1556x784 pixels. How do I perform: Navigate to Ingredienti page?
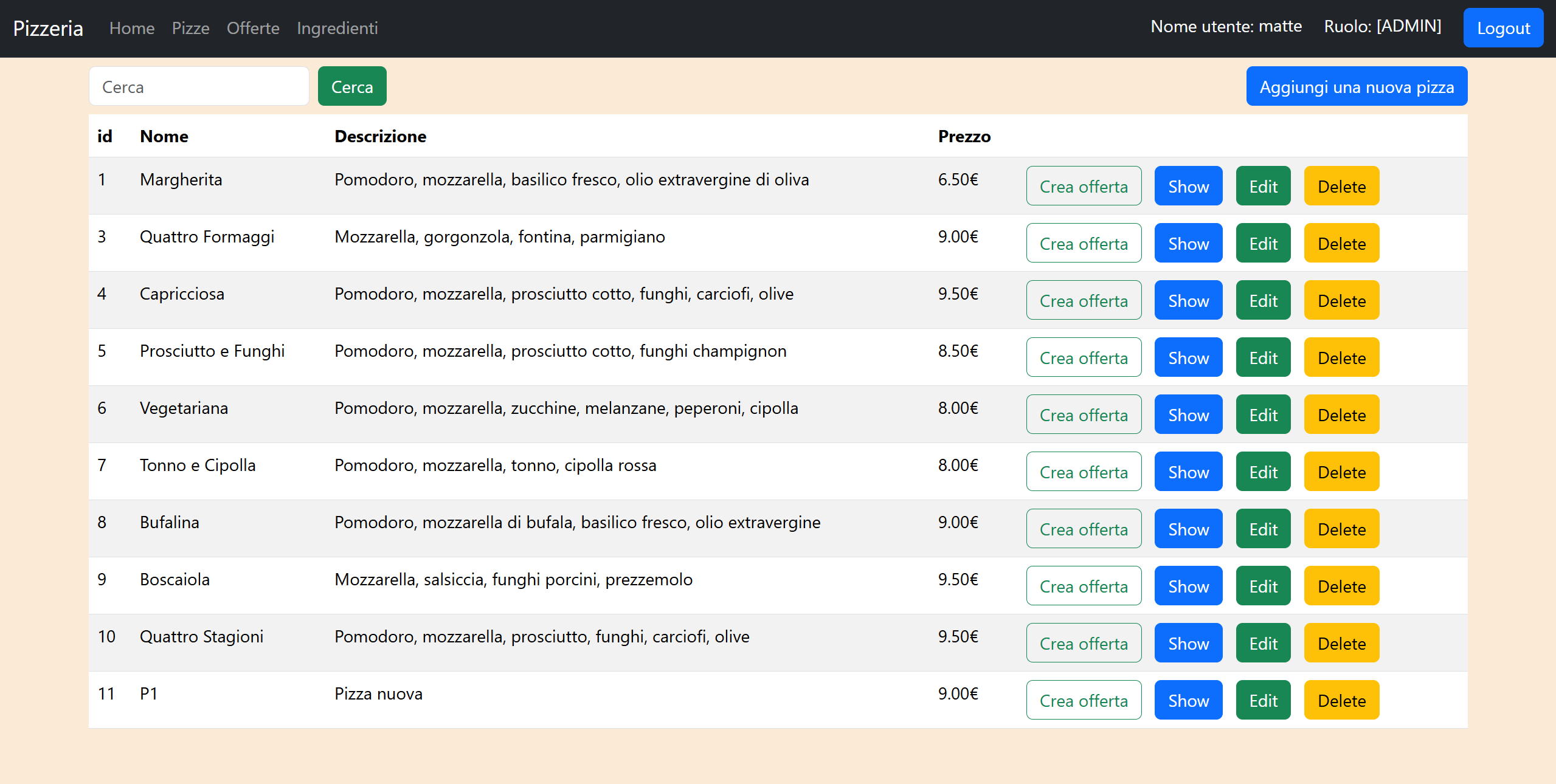337,29
